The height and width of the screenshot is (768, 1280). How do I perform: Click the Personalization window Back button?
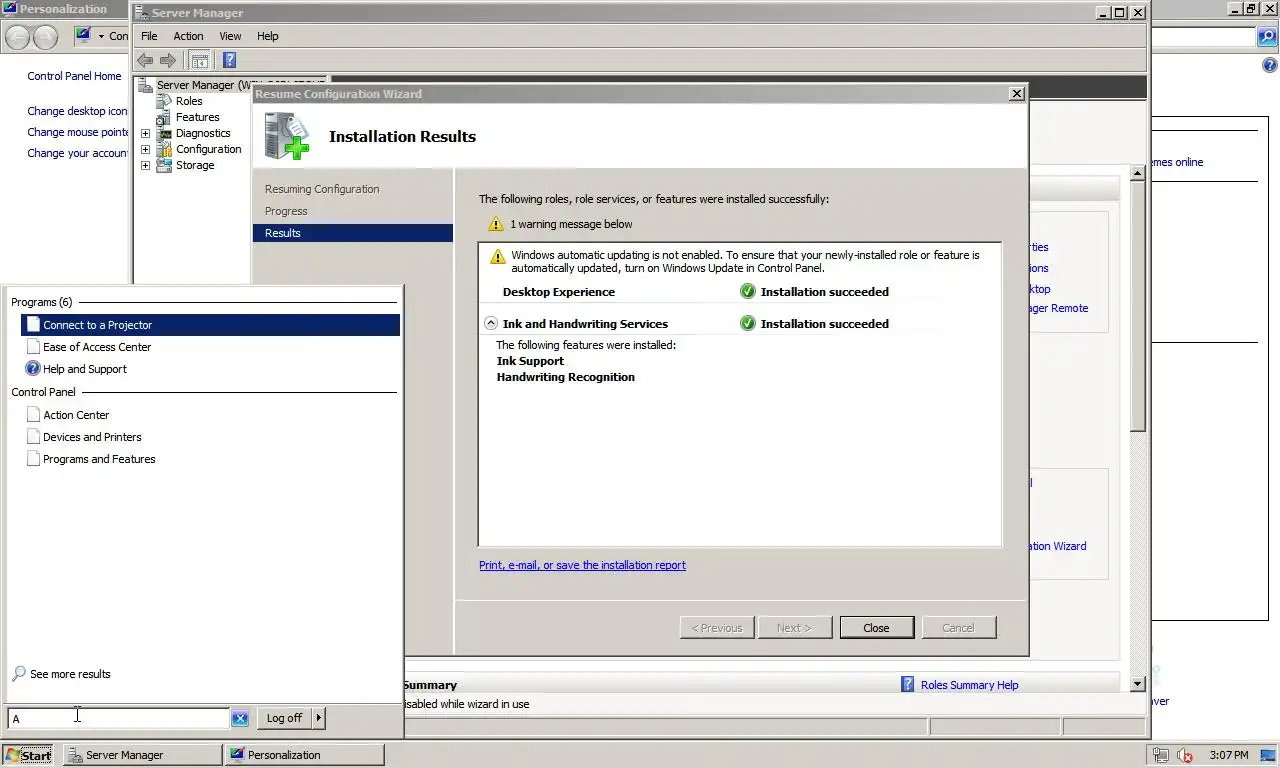pos(17,37)
